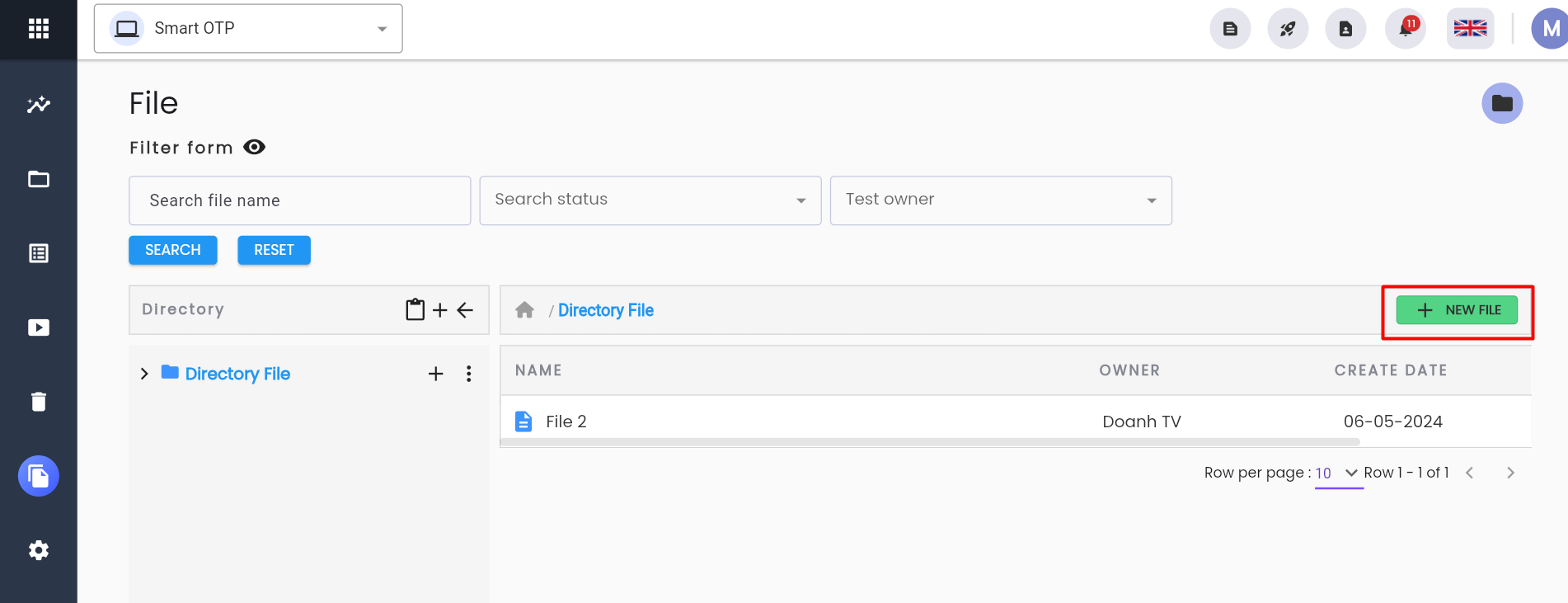The image size is (1568, 603).
Task: Click the RESET button
Action: 275,250
